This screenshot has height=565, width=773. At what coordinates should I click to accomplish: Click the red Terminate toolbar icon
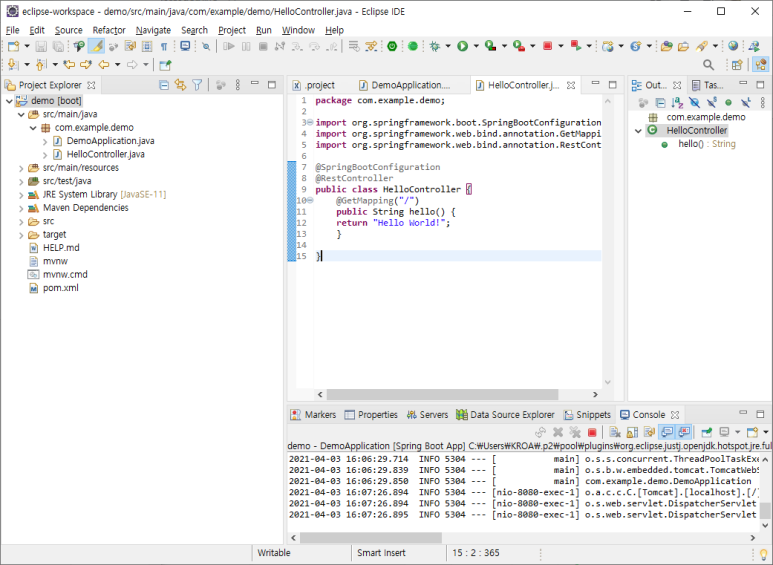pos(547,46)
